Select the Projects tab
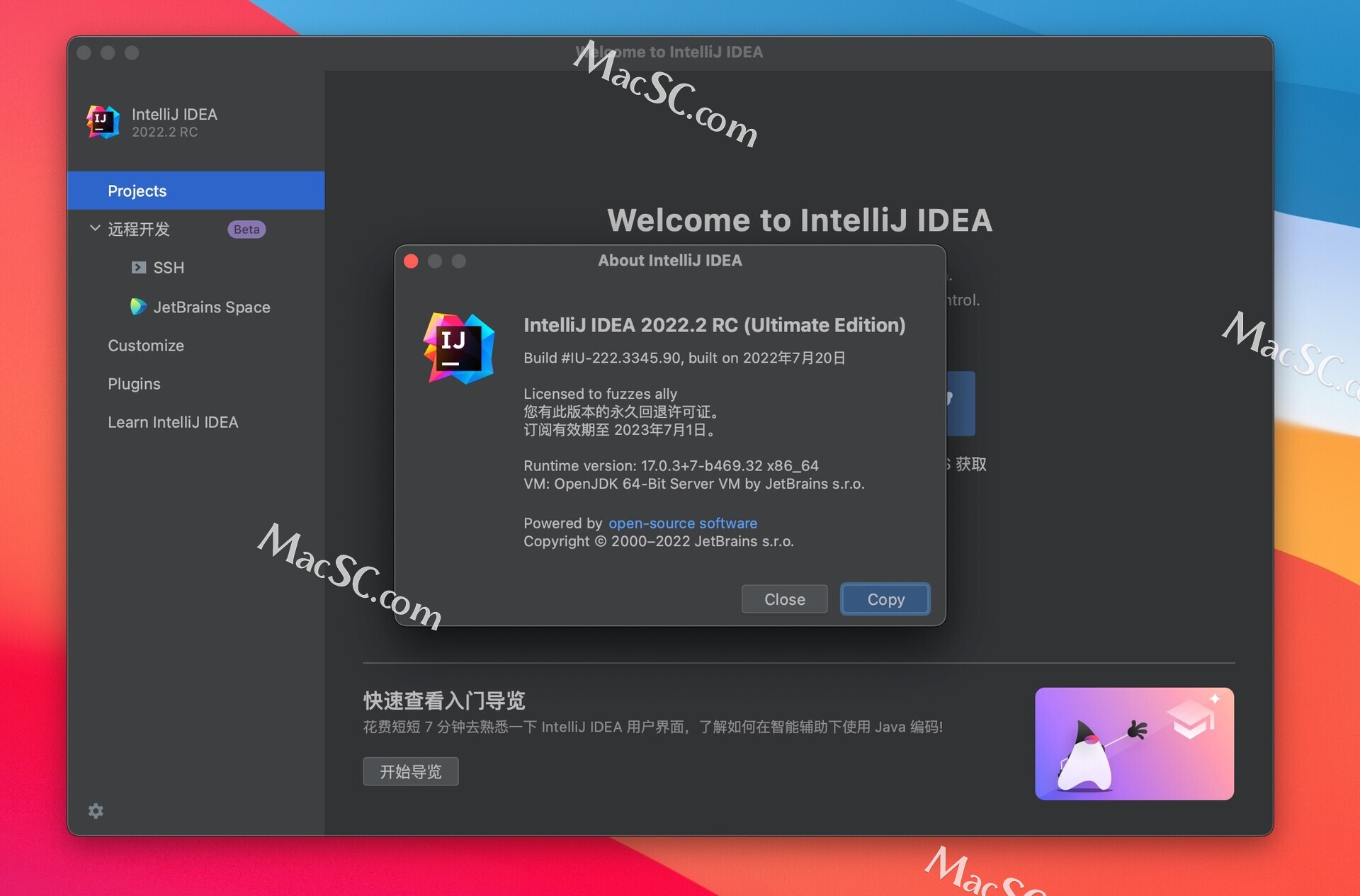This screenshot has height=896, width=1360. click(196, 191)
